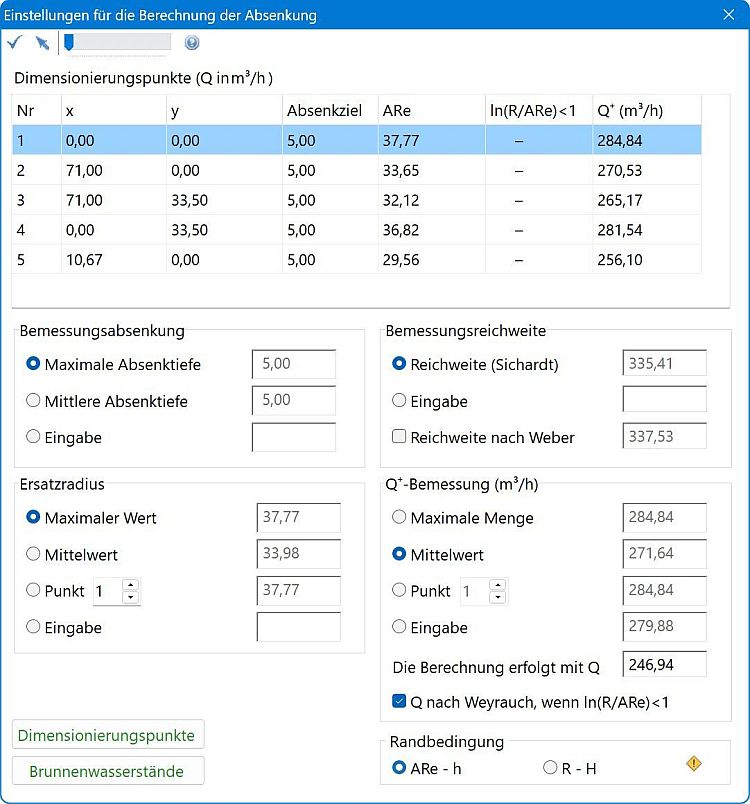Increase Ersatzradius Punkt number with up arrow

pyautogui.click(x=130, y=584)
